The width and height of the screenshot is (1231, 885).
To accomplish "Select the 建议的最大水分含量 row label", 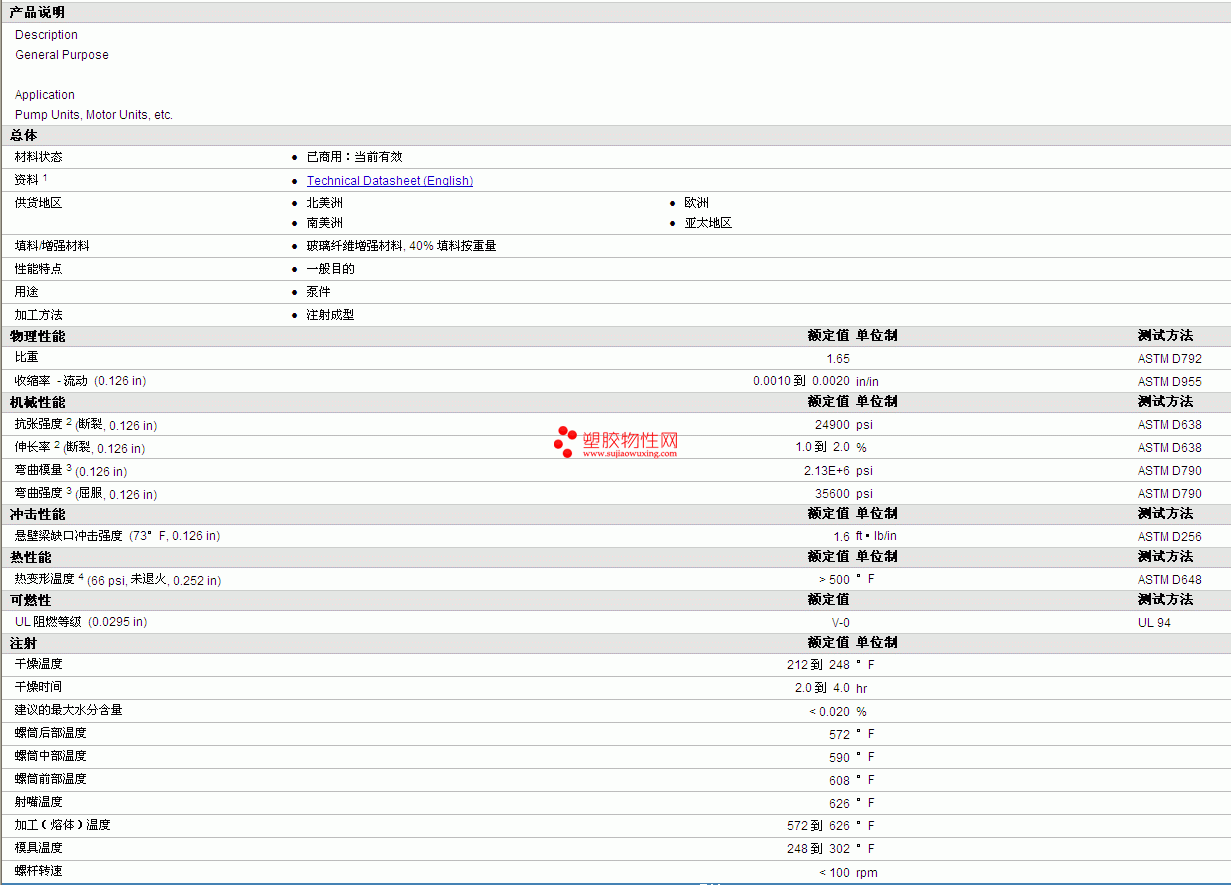I will [x=69, y=710].
